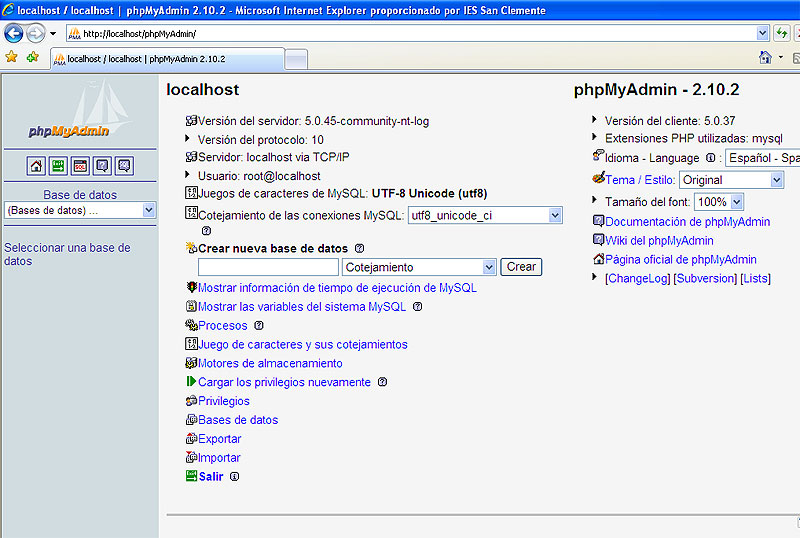The height and width of the screenshot is (538, 800).
Task: Click the Home icon in phpMyAdmin sidebar
Action: point(36,166)
